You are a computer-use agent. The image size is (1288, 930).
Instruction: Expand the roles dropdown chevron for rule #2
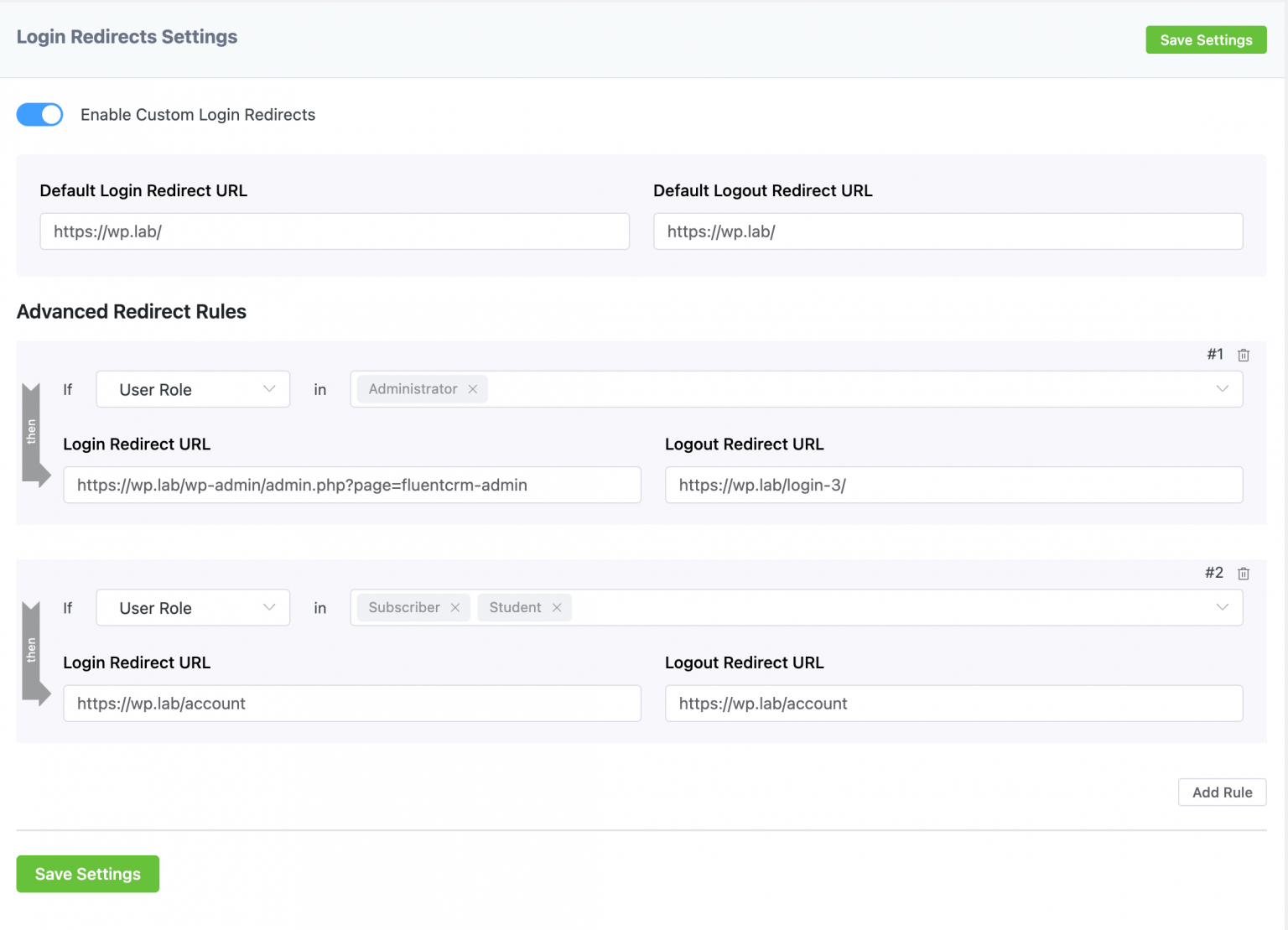click(x=1221, y=607)
